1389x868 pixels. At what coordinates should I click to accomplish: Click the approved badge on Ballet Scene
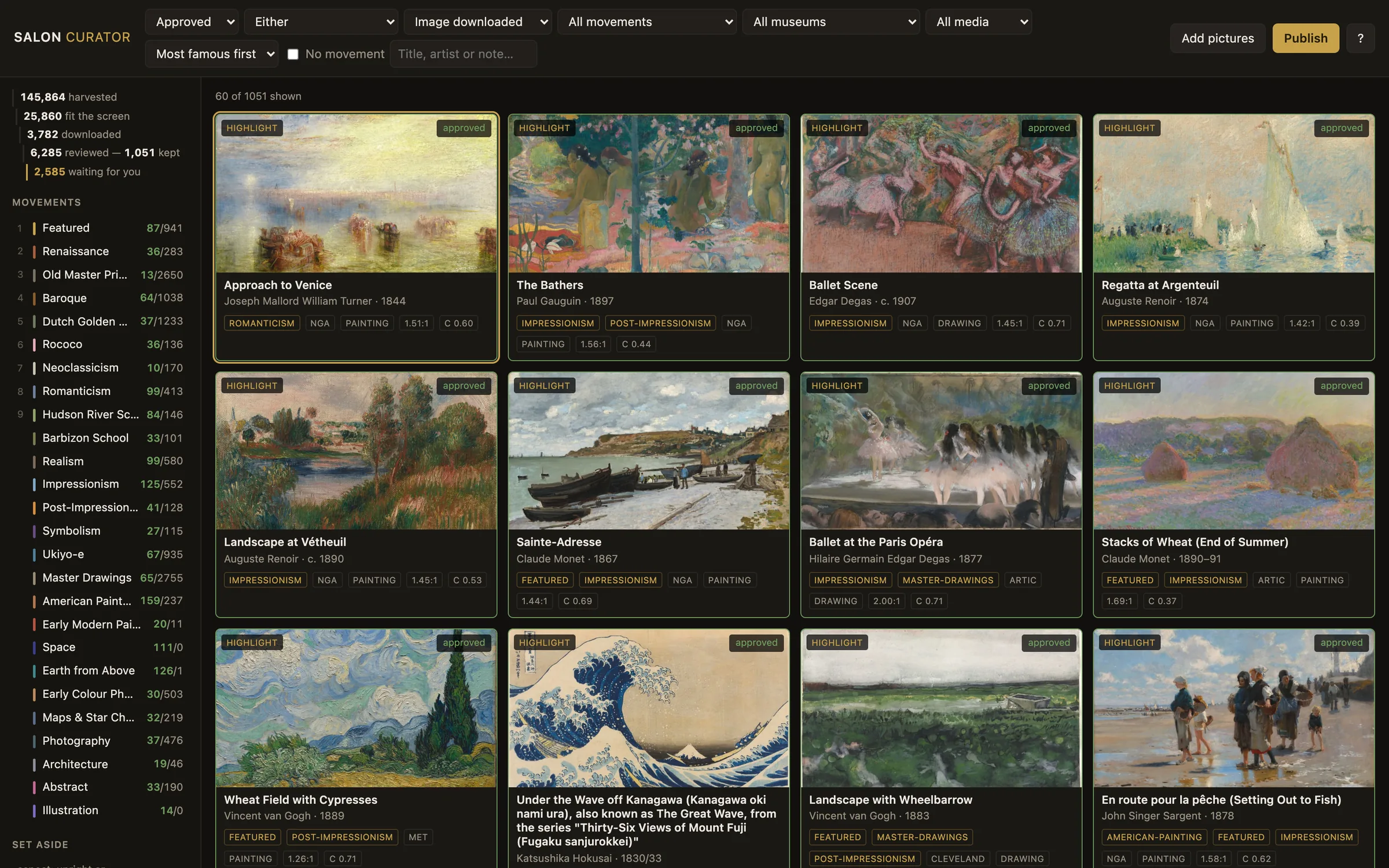click(1049, 128)
